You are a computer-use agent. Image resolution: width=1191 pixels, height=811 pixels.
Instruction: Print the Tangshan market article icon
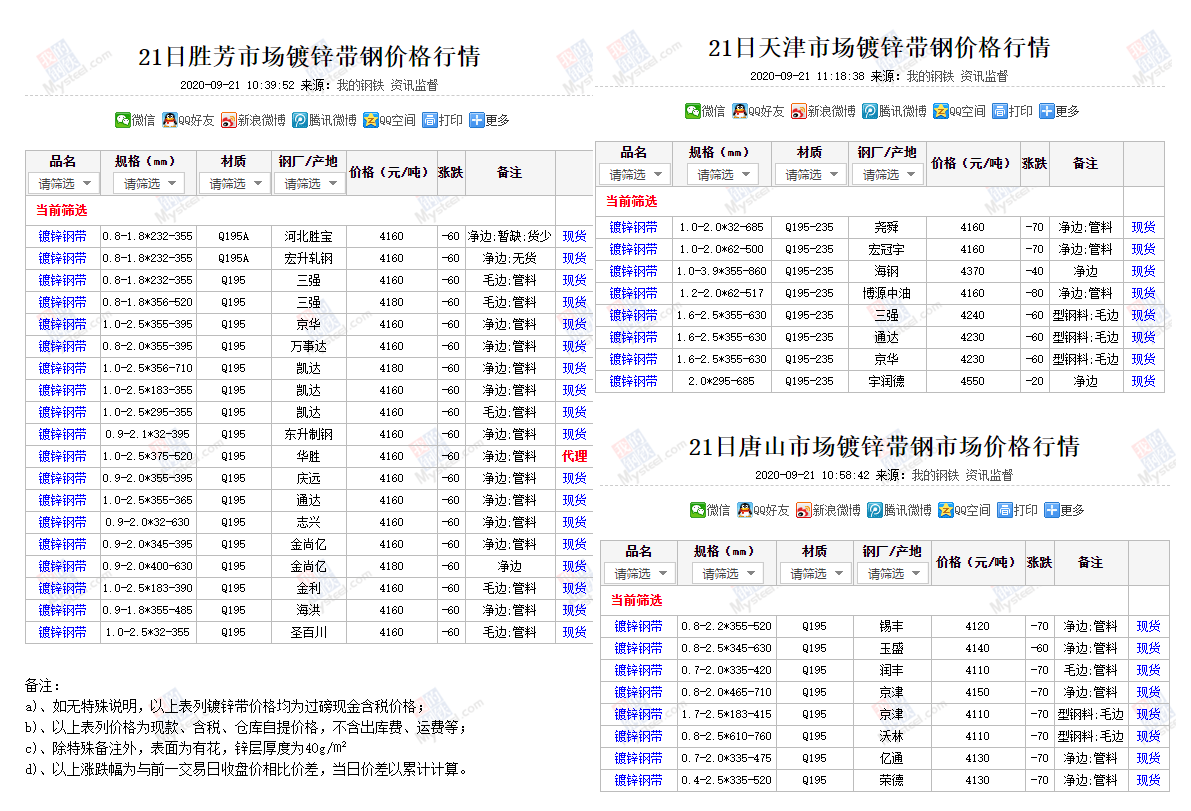(1005, 510)
